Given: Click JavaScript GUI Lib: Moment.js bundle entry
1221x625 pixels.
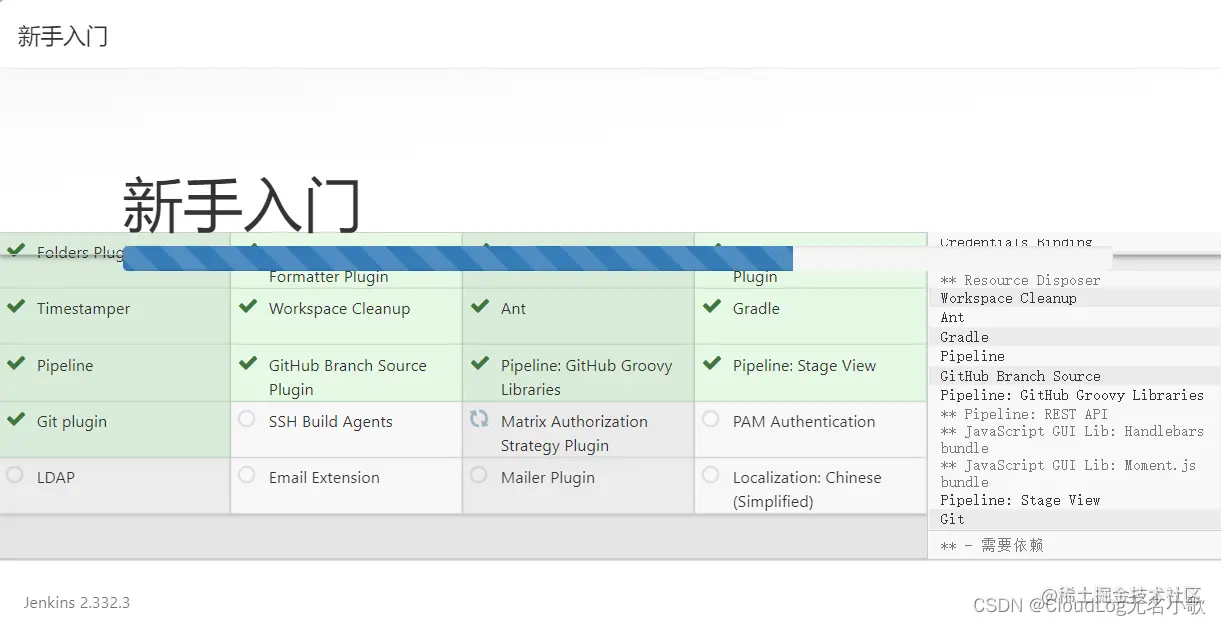Looking at the screenshot, I should pyautogui.click(x=1068, y=474).
